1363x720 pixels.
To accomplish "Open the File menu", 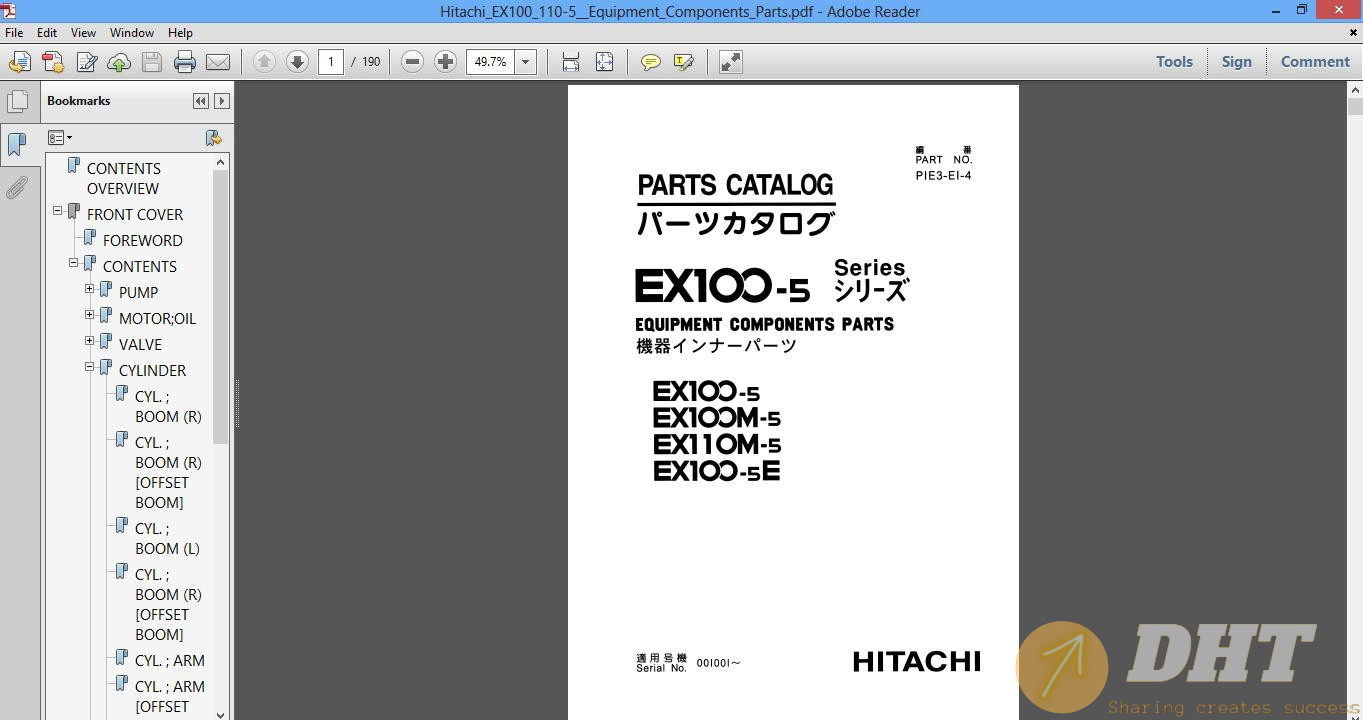I will (x=14, y=33).
